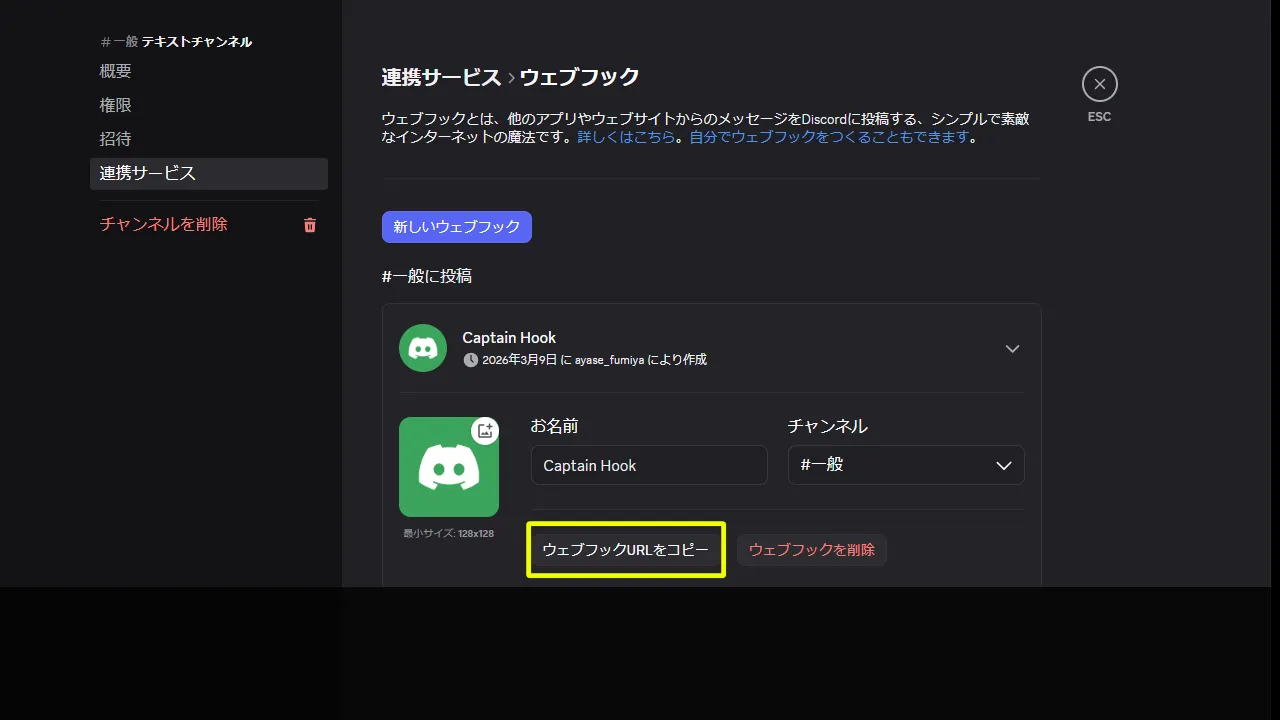Click the large green Discord avatar thumbnail

(x=449, y=467)
